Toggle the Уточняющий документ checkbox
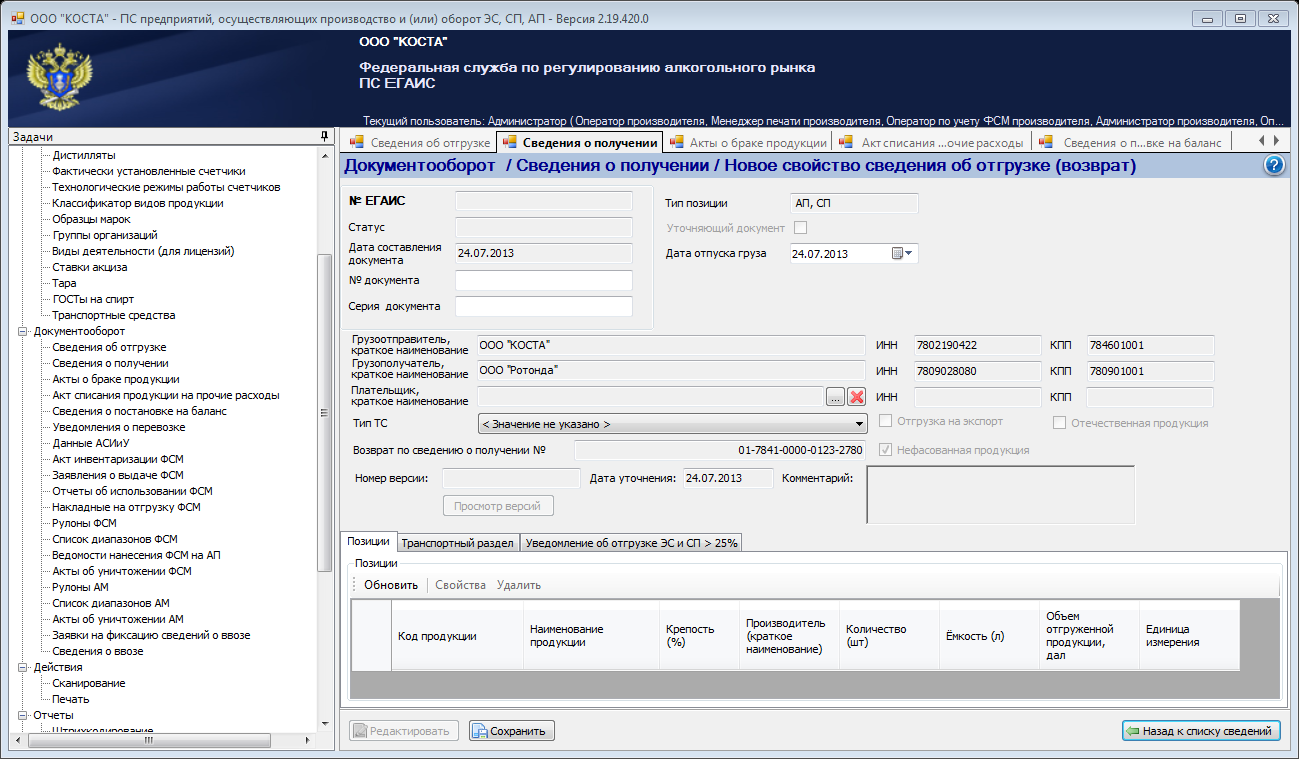The height and width of the screenshot is (759, 1299). click(800, 228)
